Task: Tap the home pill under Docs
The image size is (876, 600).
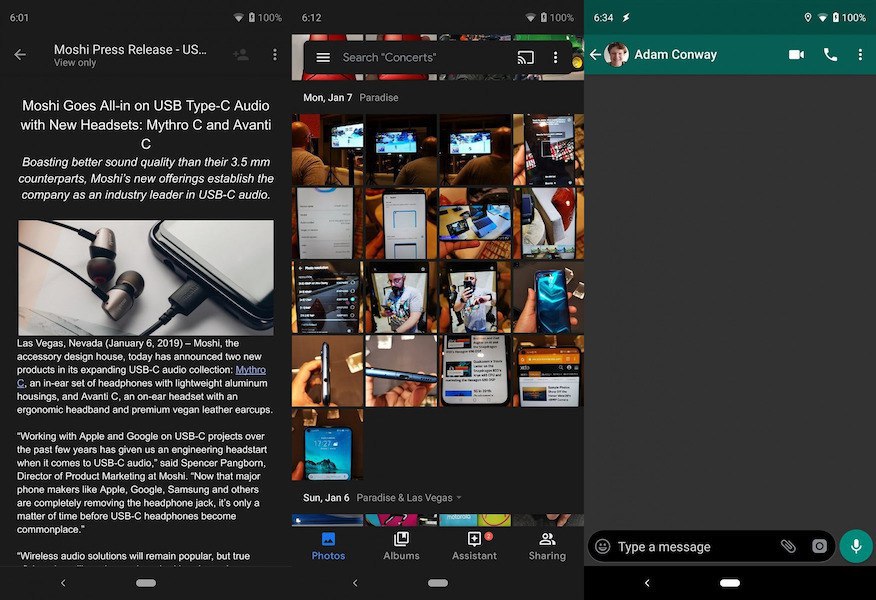Action: [146, 583]
